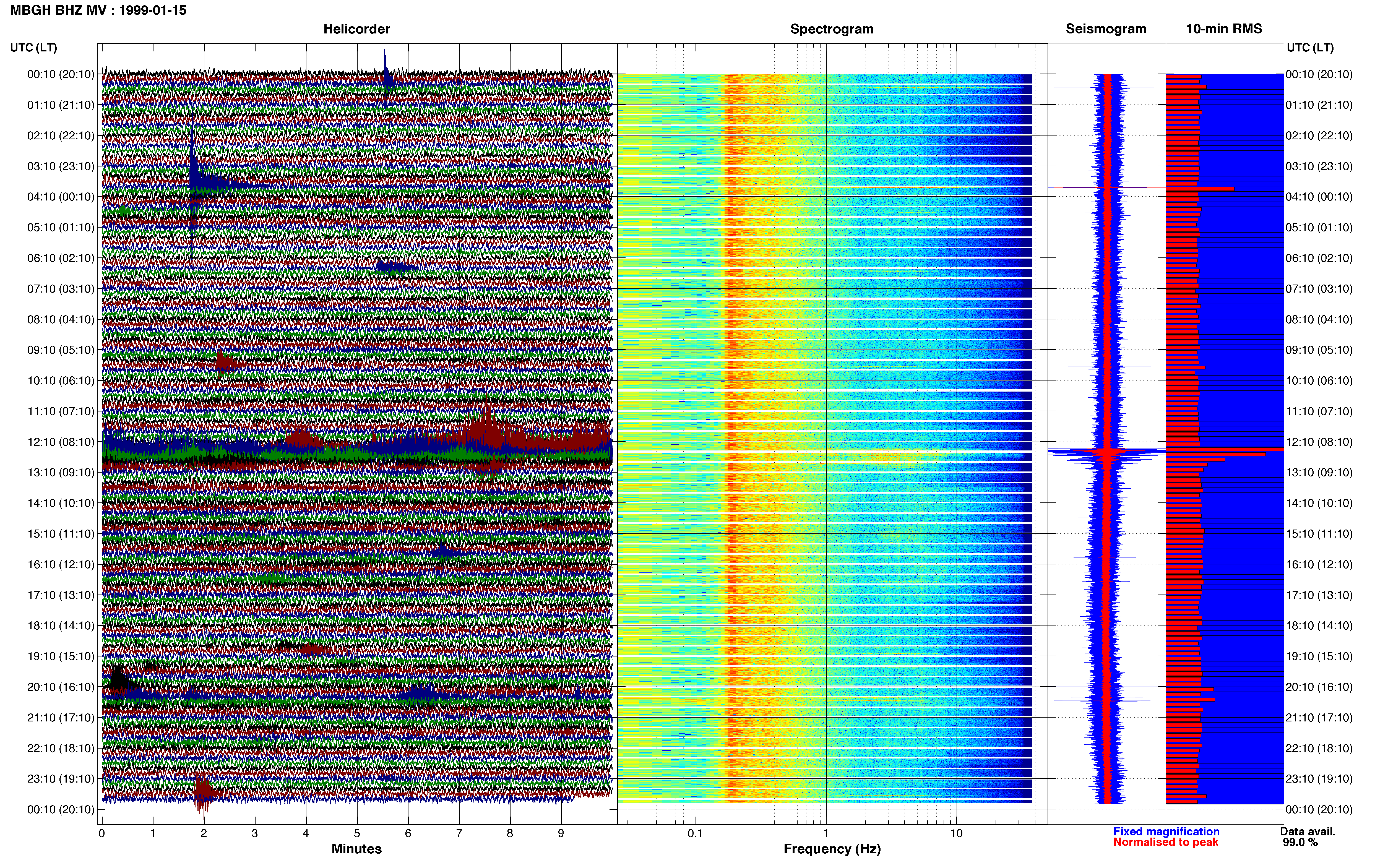Screen dimensions: 1388x868
Task: Click left-axis time label 03:10 (23:10)
Action: tap(61, 166)
